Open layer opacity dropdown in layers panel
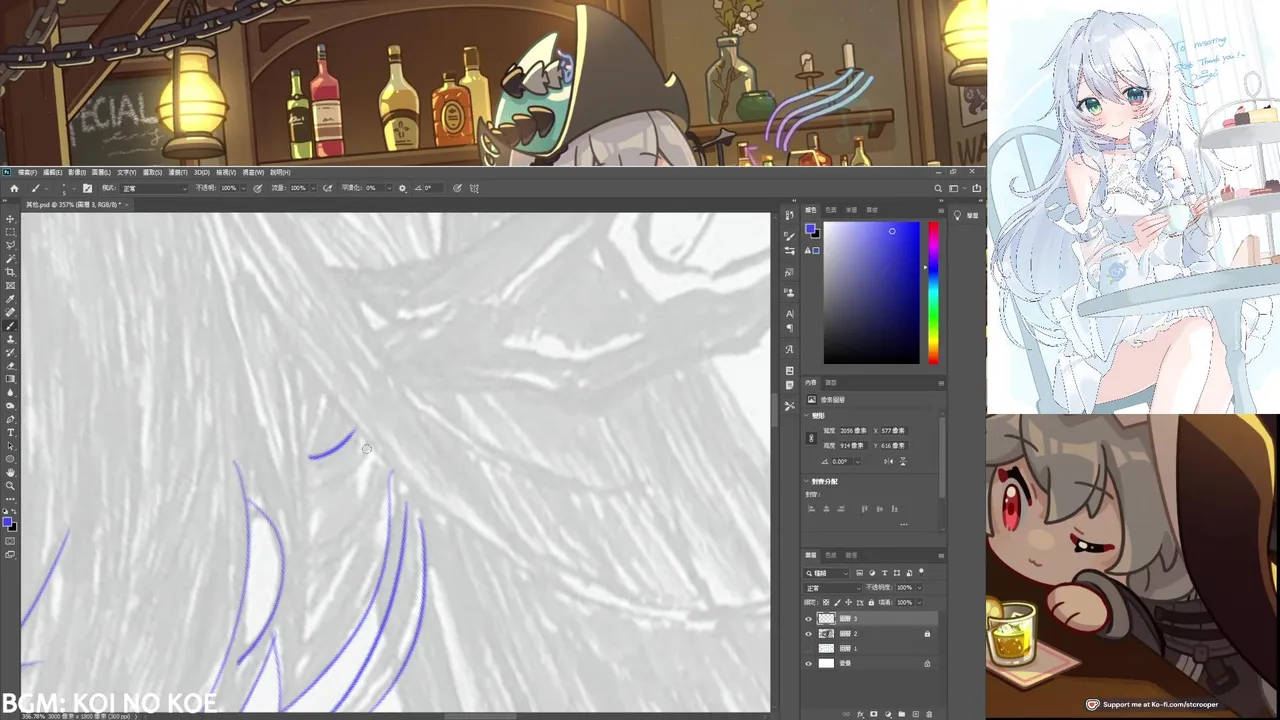The height and width of the screenshot is (720, 1280). [x=917, y=588]
